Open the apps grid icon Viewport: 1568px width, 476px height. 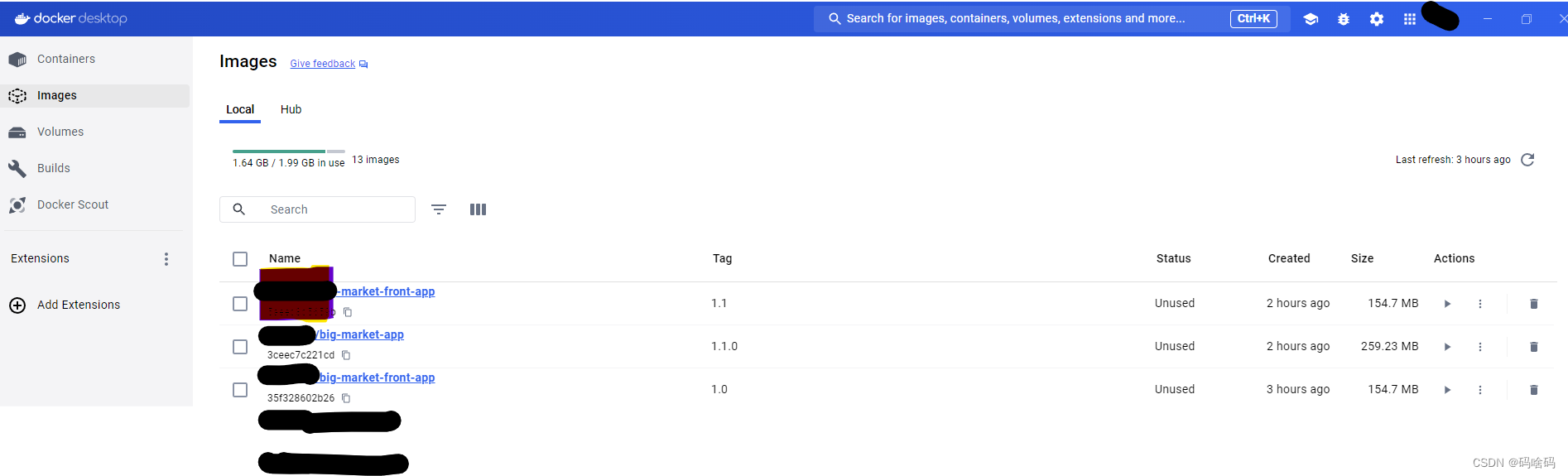pyautogui.click(x=1410, y=19)
